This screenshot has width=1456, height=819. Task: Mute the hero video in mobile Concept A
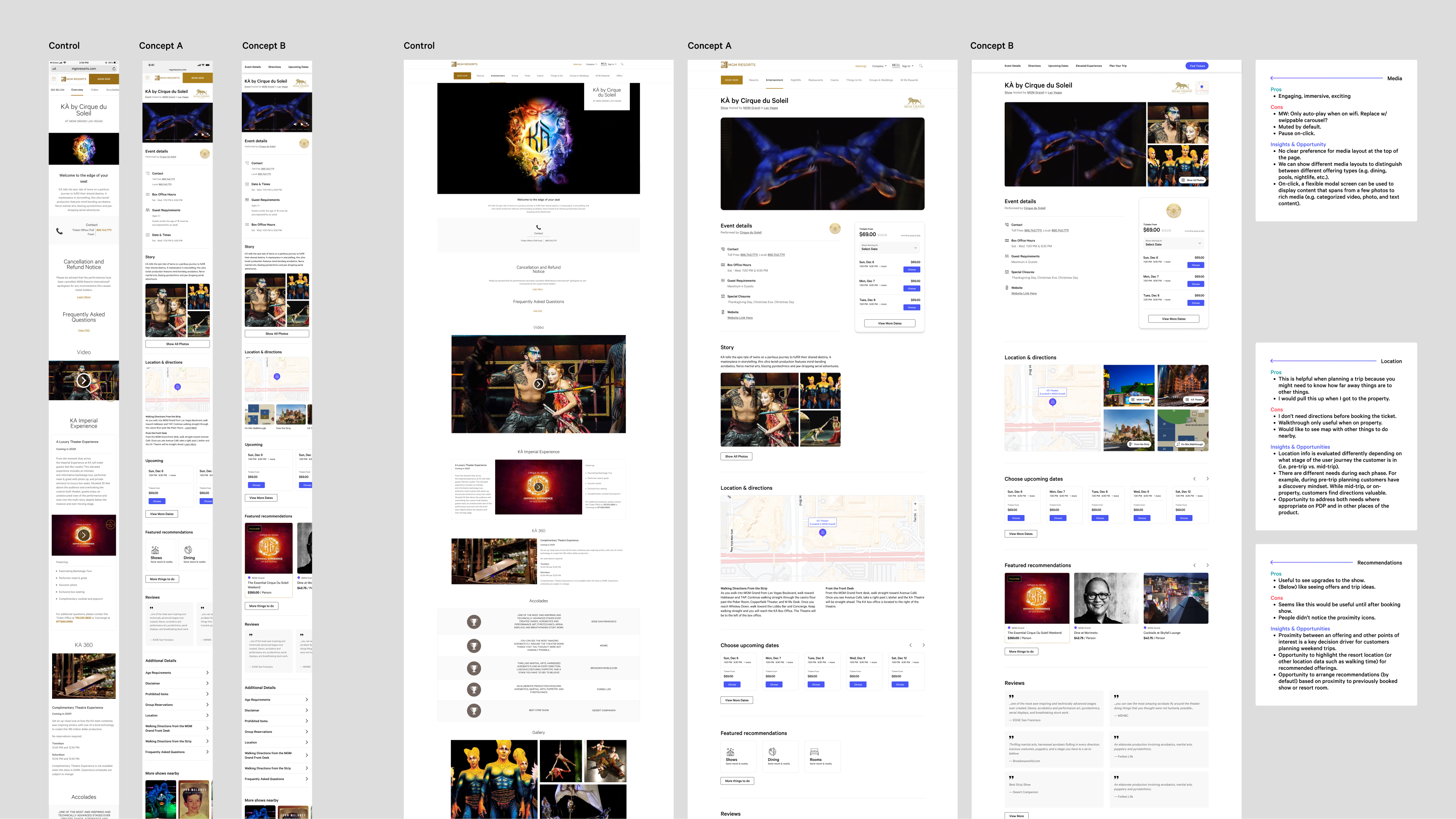[x=196, y=135]
